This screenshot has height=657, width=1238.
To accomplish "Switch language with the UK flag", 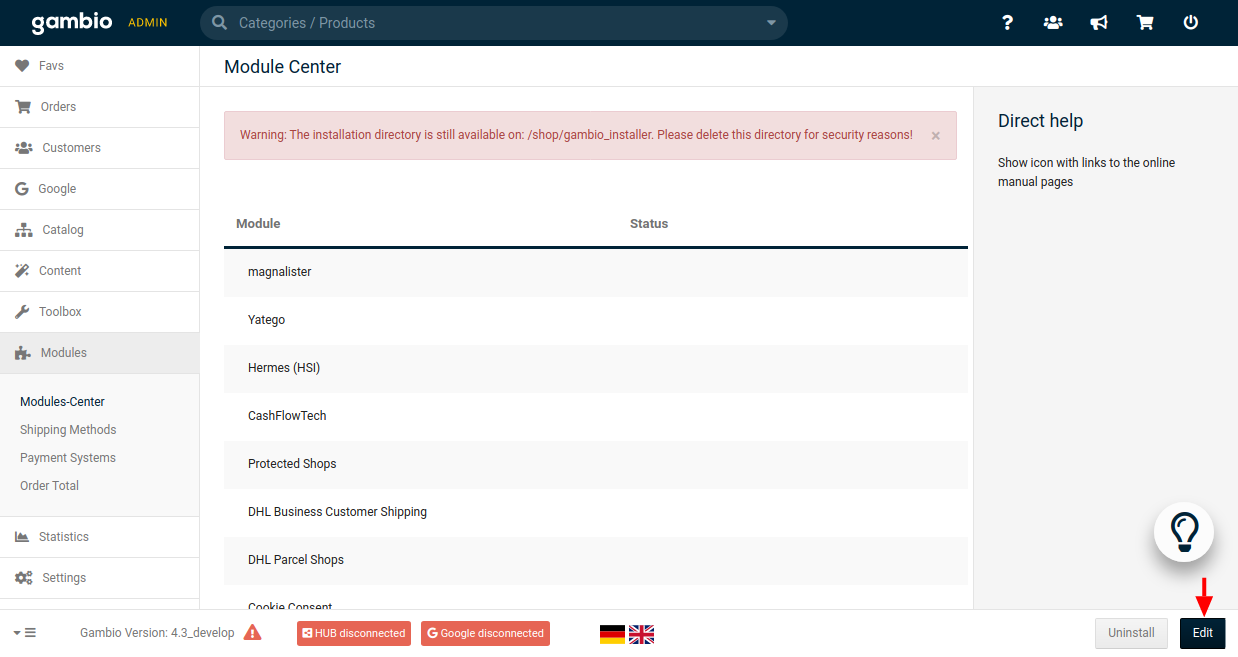I will point(641,634).
